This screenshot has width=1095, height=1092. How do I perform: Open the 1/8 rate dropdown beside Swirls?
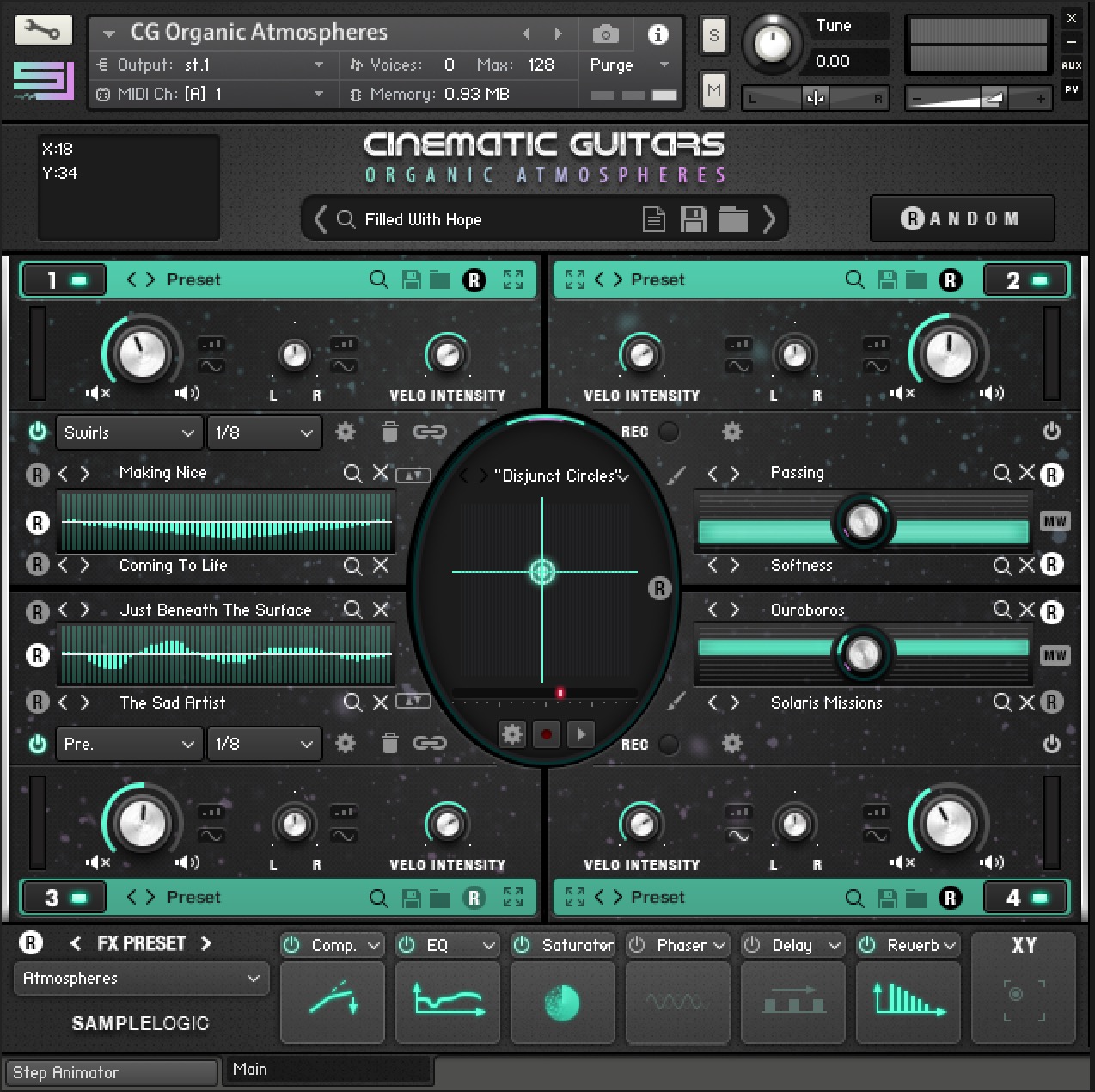[264, 433]
